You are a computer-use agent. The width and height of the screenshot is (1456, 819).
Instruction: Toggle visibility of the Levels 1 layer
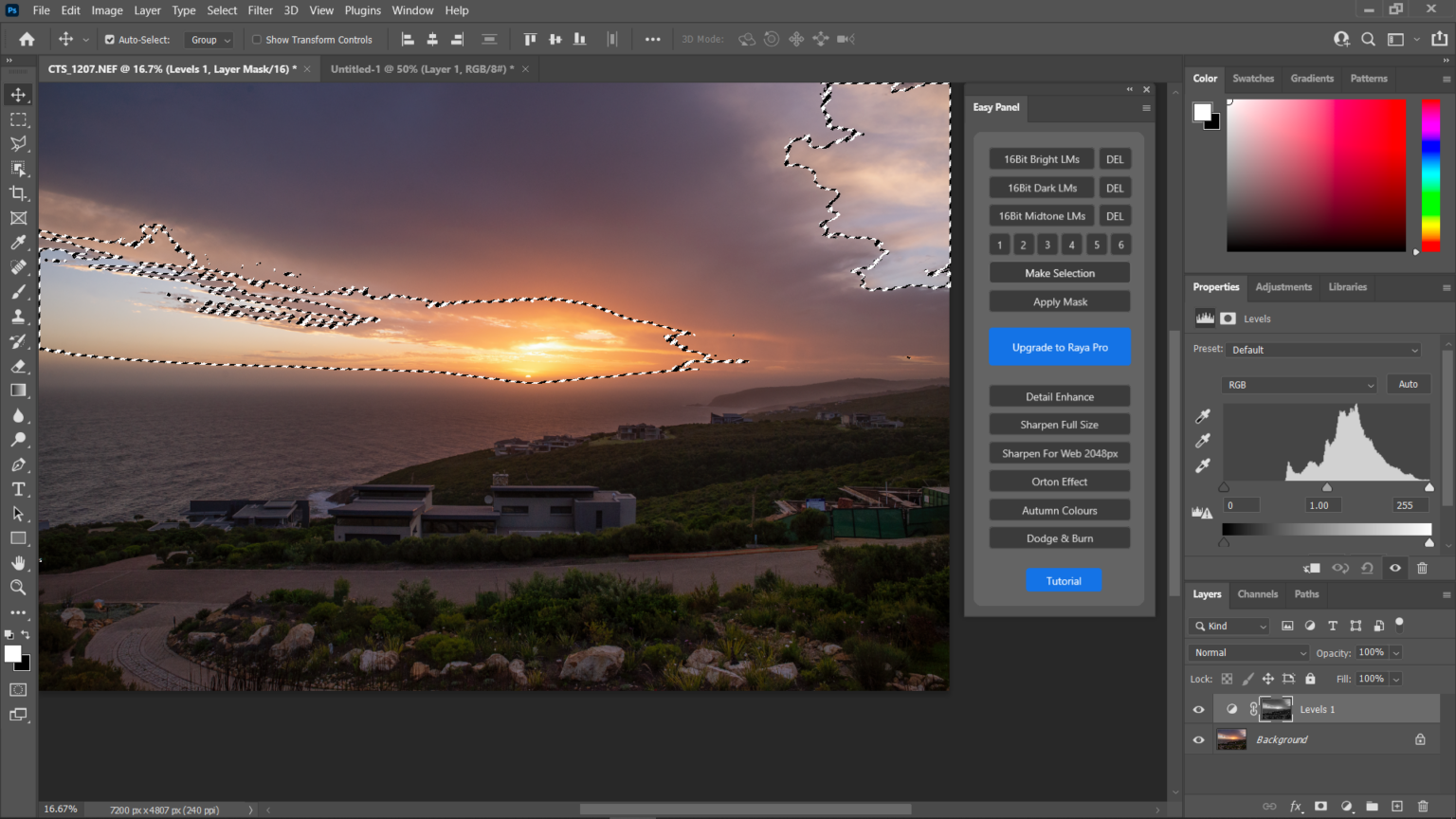click(1198, 708)
